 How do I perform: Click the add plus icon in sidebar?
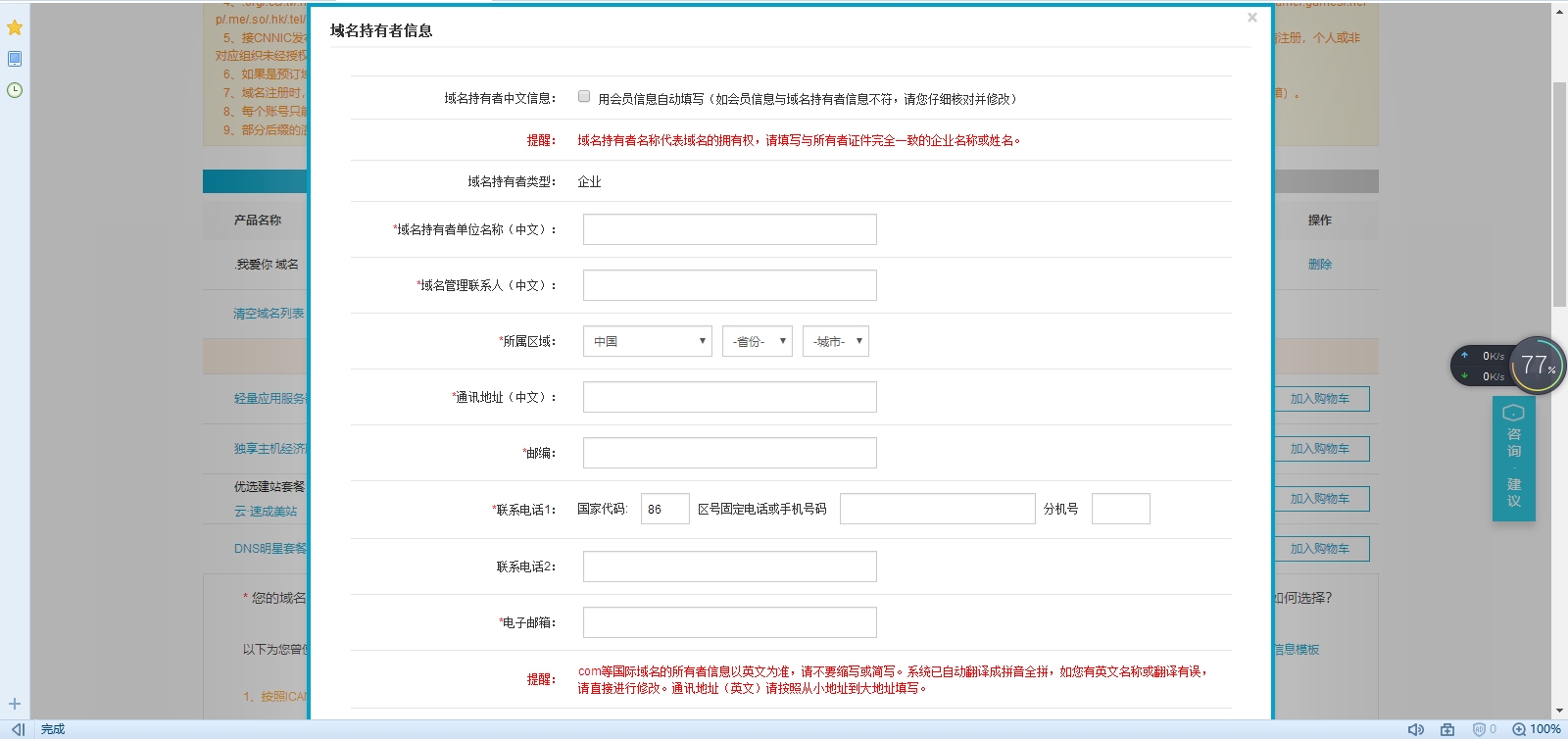click(15, 704)
